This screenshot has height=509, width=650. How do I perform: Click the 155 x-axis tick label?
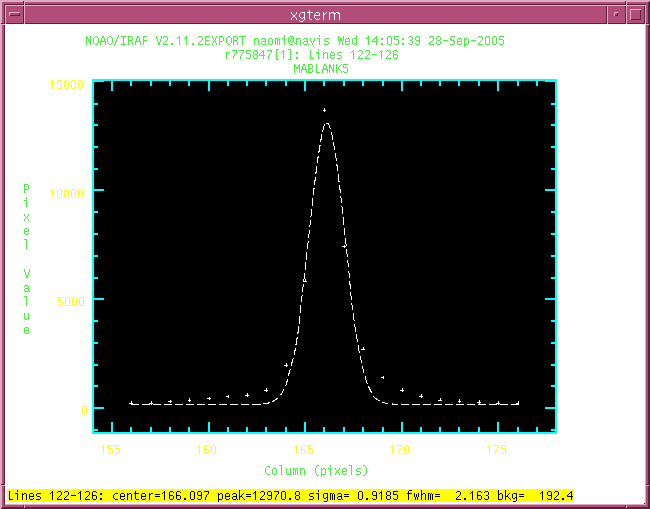point(110,450)
